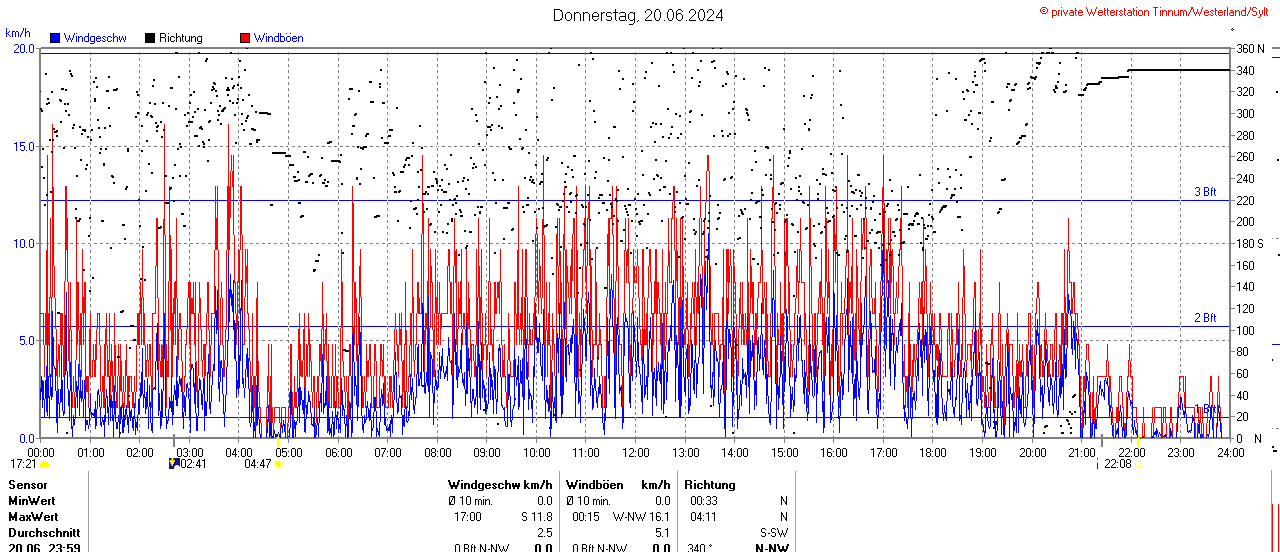The image size is (1280, 552).
Task: Click the red Windböen legend square
Action: pos(245,38)
